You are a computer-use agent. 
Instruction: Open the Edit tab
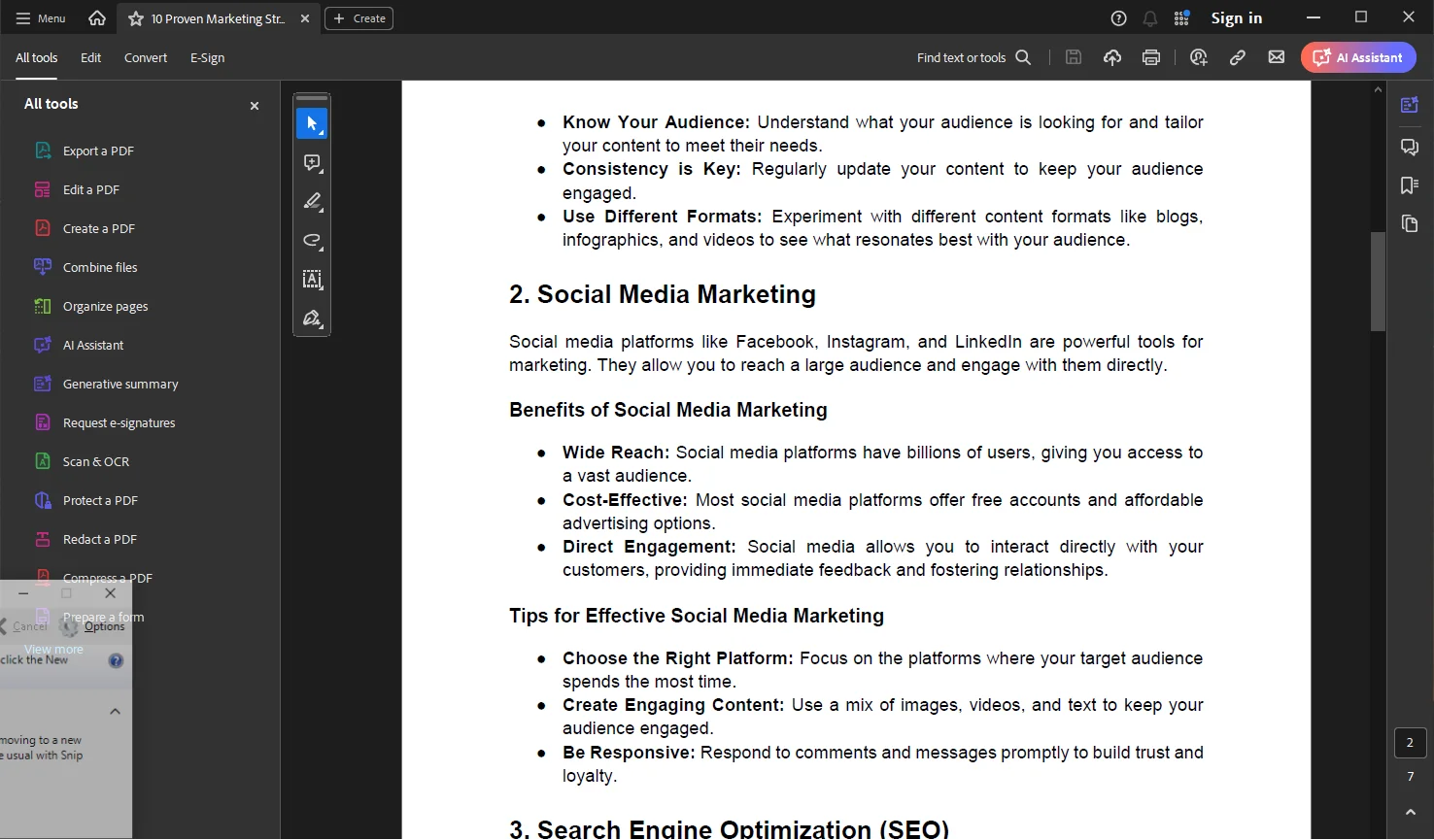[90, 58]
